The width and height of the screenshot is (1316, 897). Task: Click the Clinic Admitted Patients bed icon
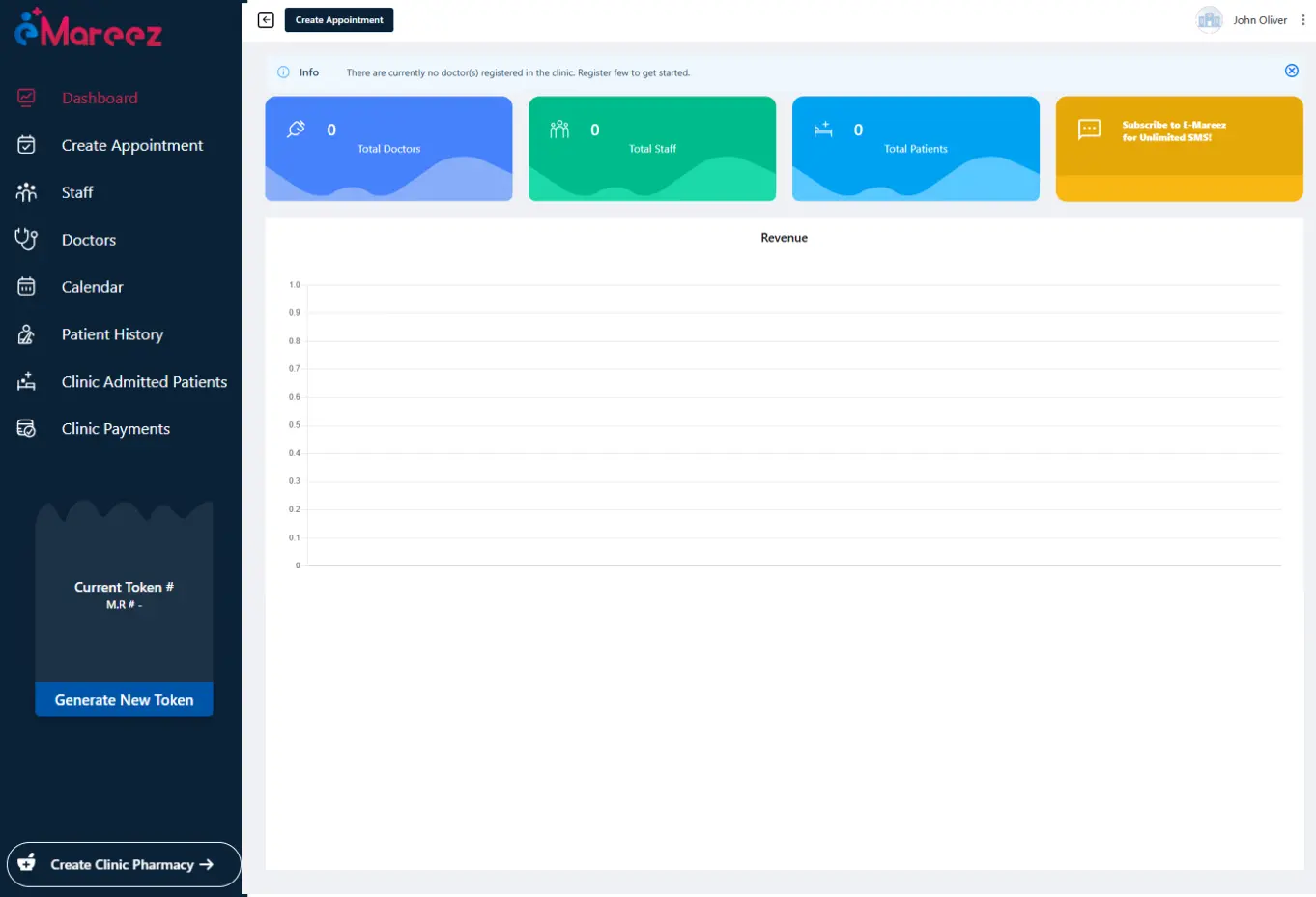[26, 382]
